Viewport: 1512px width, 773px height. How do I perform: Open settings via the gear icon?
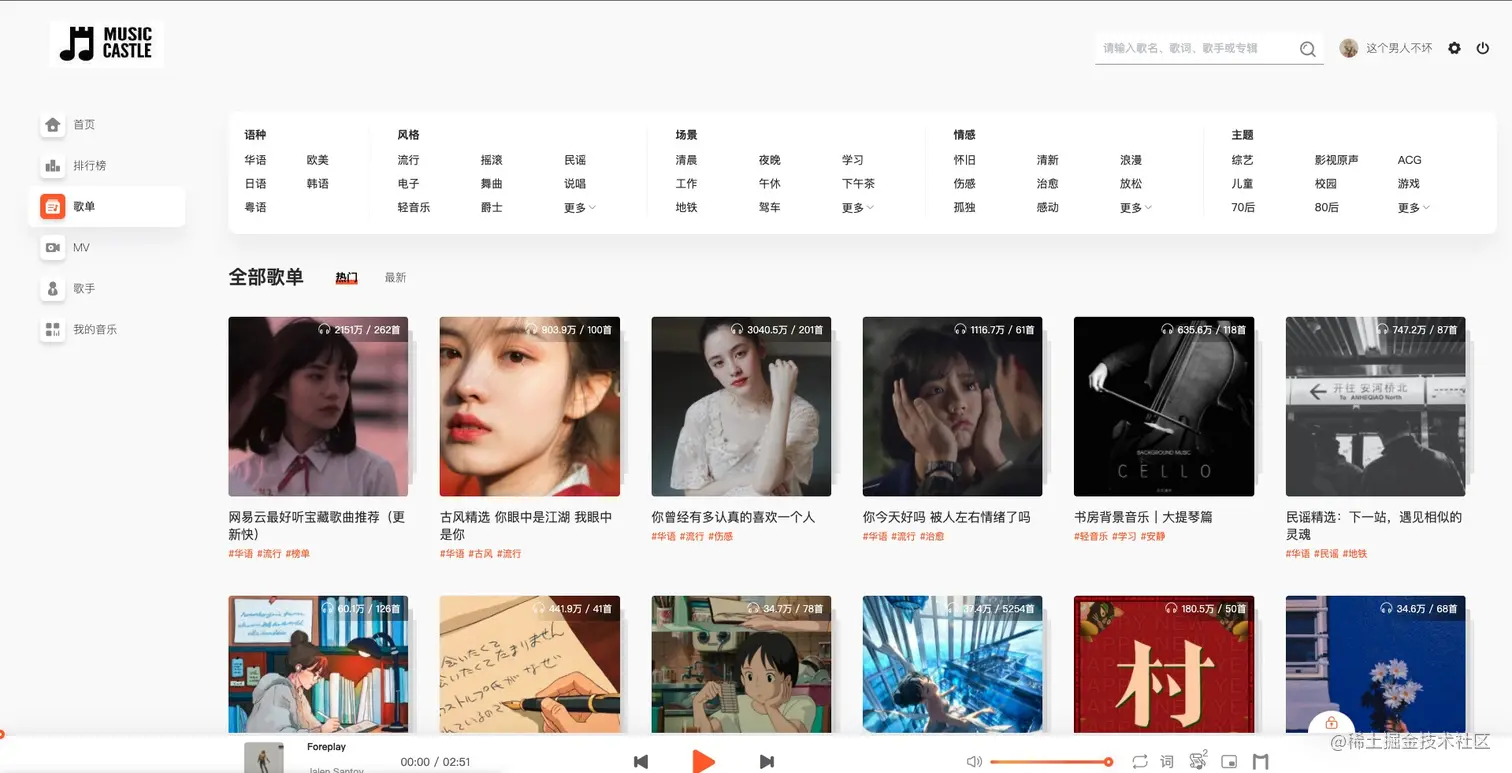pos(1454,48)
